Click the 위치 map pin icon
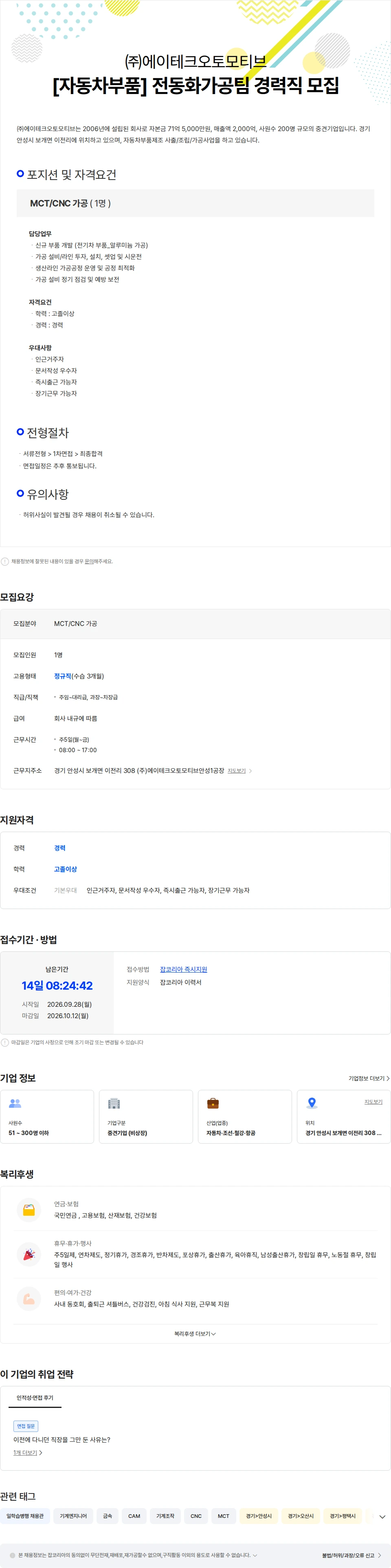Viewport: 391px width, 1568px height. click(312, 1103)
